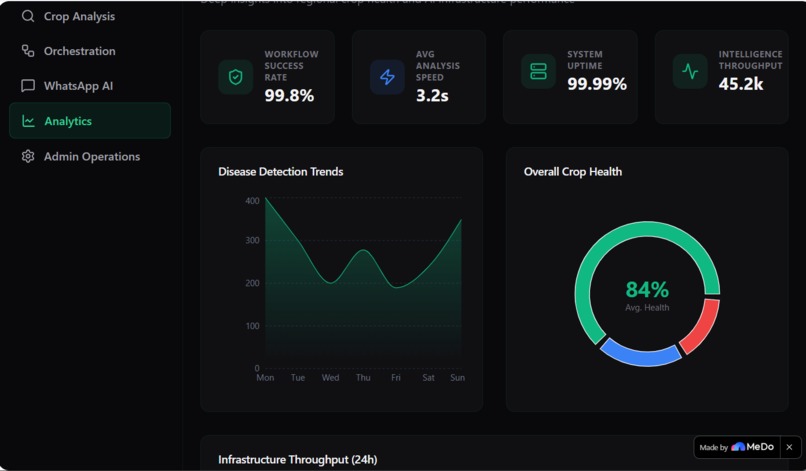Click the 45.2k throughput value
The image size is (806, 471).
pyautogui.click(x=741, y=83)
